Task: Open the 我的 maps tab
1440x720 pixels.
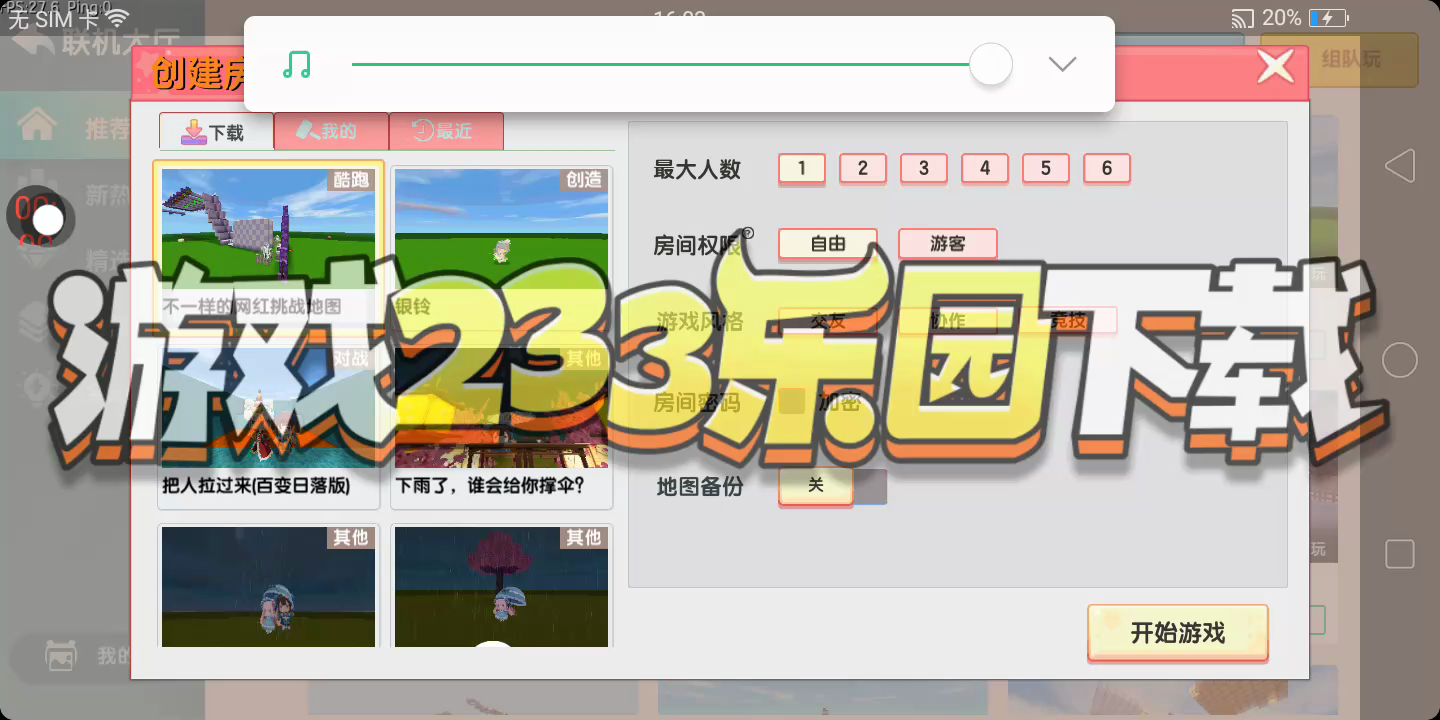Action: 330,132
